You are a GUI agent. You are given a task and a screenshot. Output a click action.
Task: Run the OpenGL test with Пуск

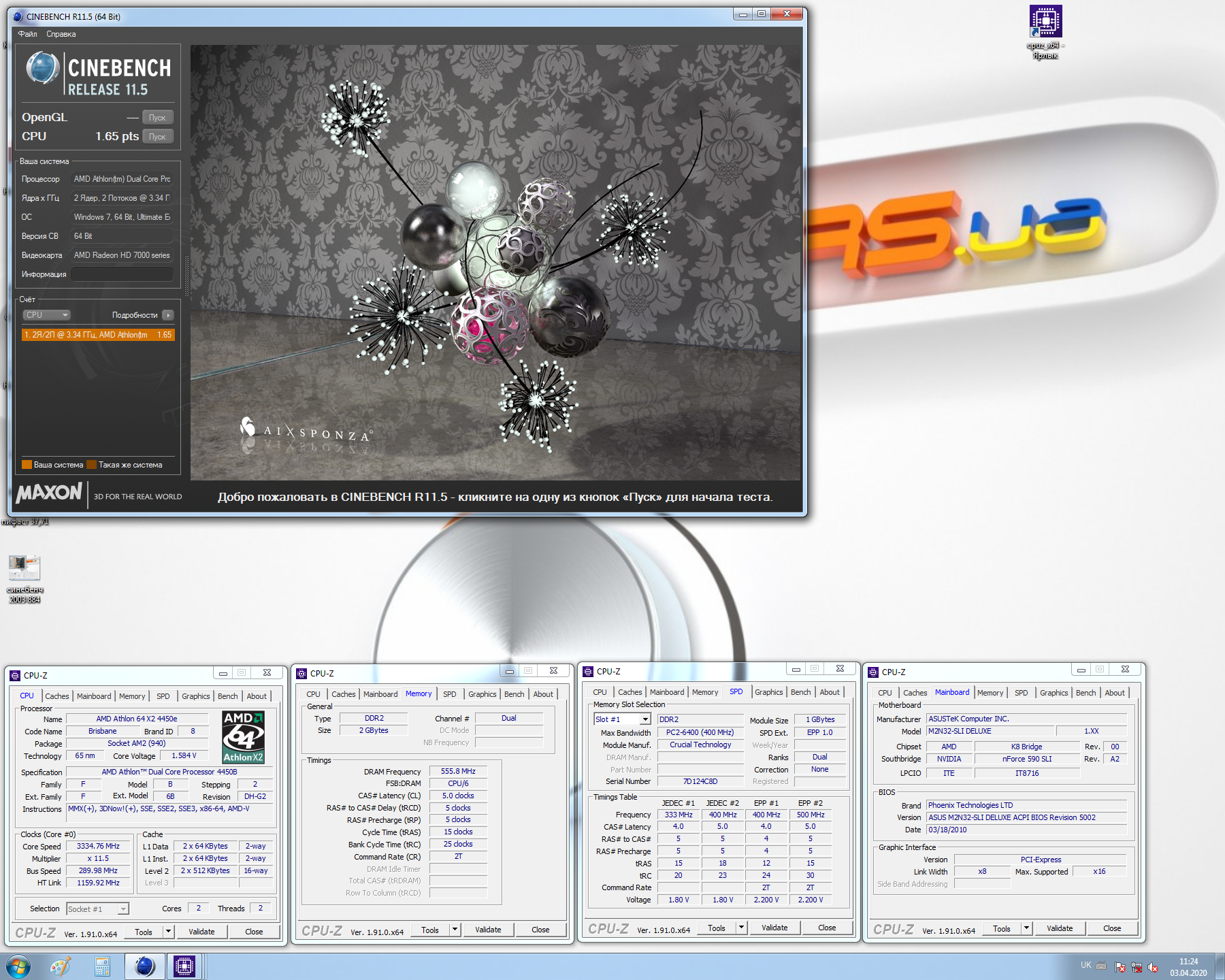(x=158, y=117)
